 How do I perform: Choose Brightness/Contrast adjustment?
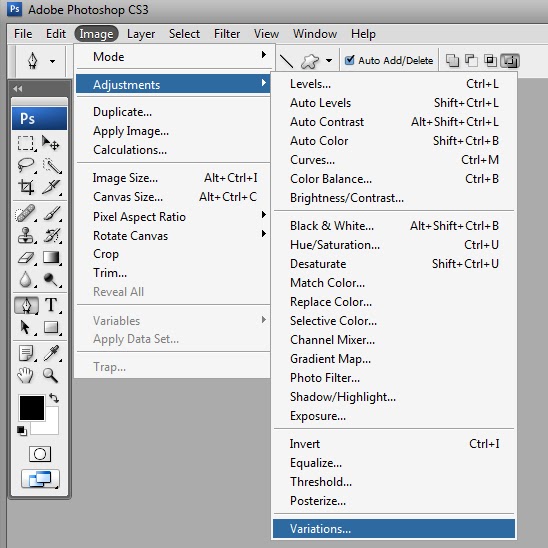click(x=394, y=198)
